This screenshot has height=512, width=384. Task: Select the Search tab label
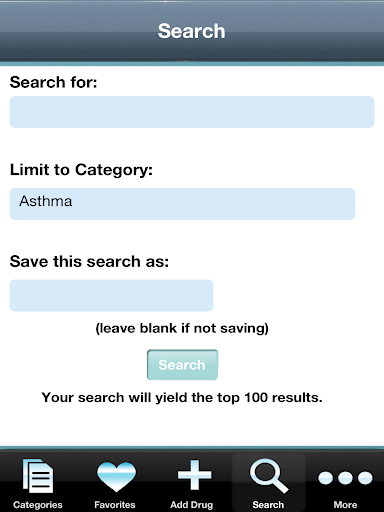tap(268, 505)
